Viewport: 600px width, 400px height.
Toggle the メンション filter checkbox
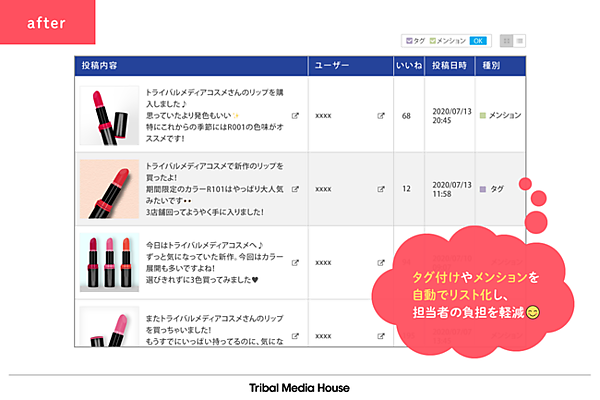point(432,41)
